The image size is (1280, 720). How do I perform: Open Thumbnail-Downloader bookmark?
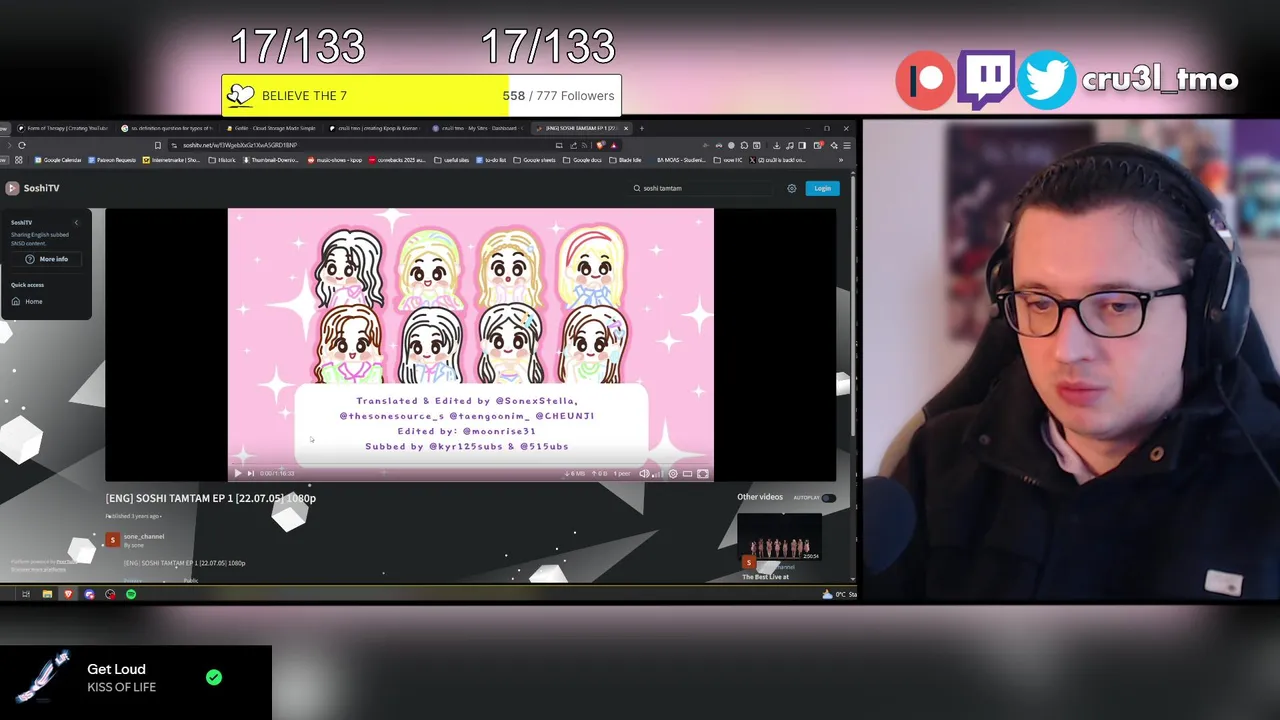pyautogui.click(x=271, y=160)
